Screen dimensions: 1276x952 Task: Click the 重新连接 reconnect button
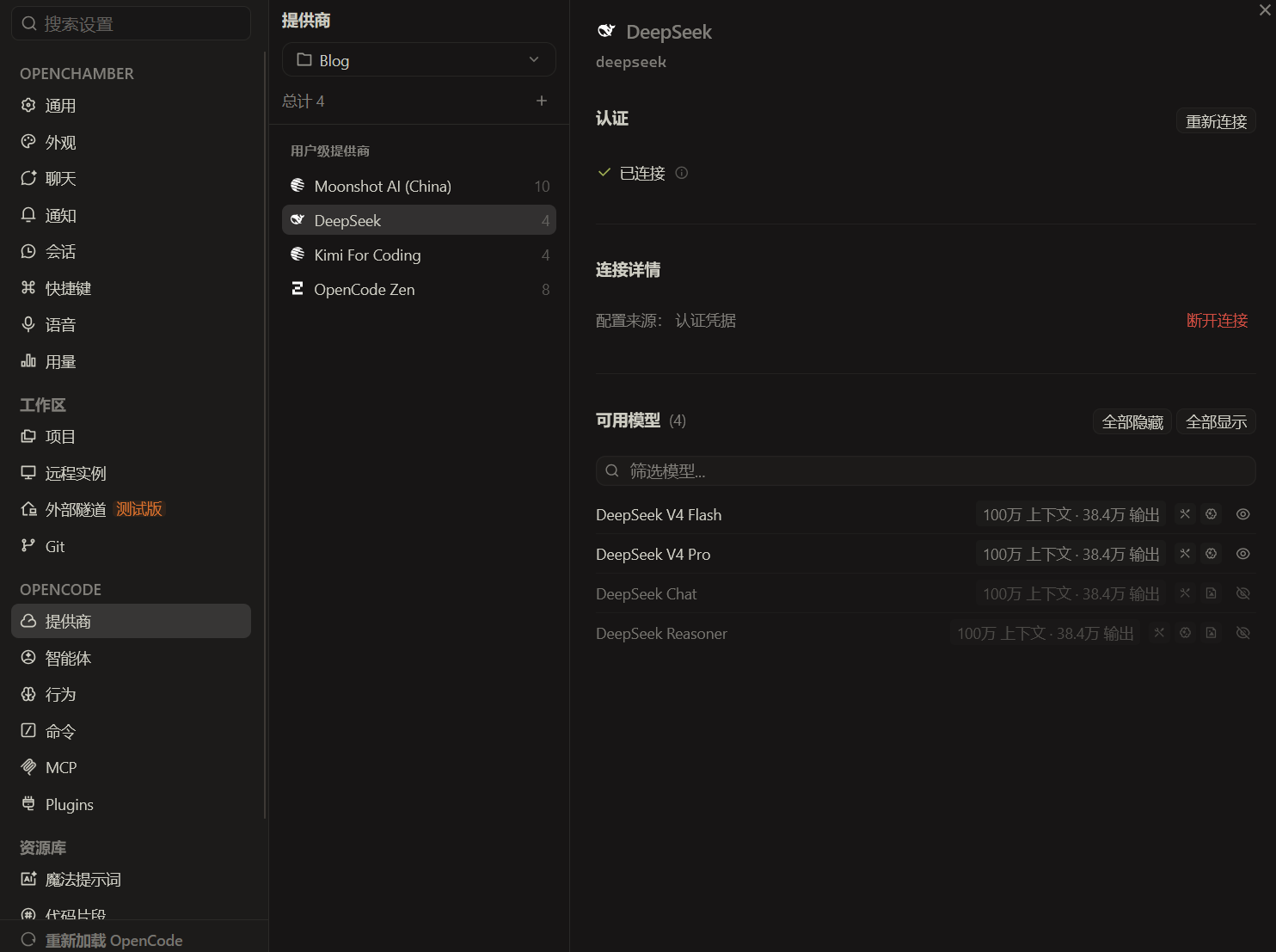click(1216, 121)
